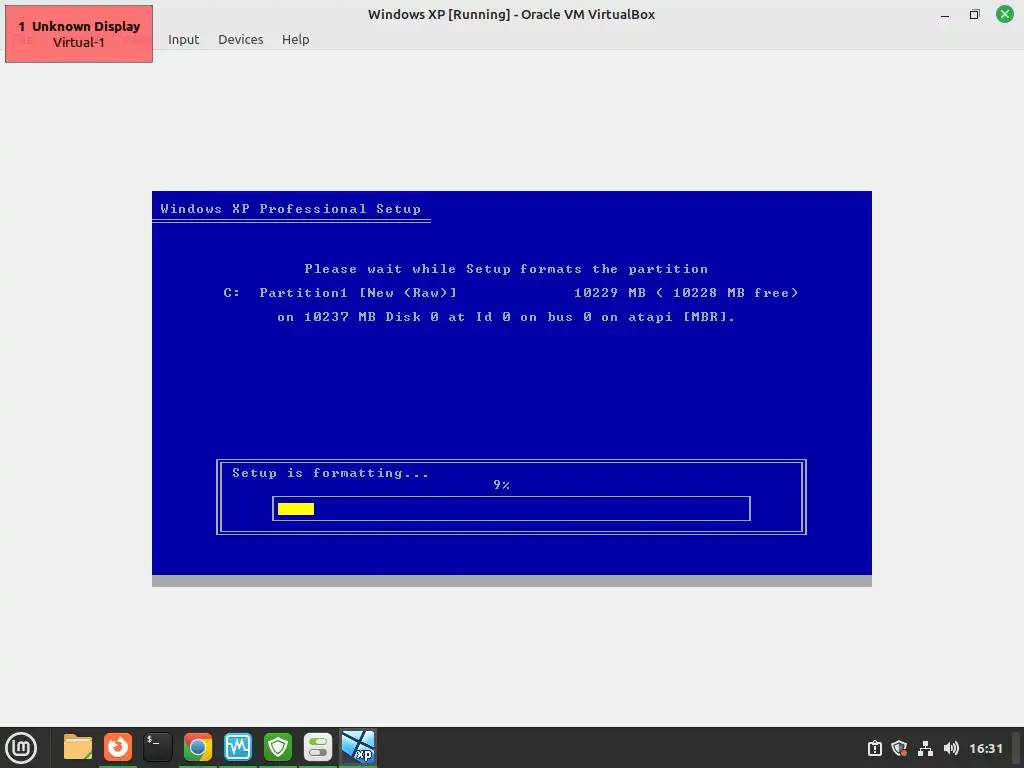The width and height of the screenshot is (1024, 768).
Task: Launch Google Chrome from the taskbar
Action: point(198,747)
